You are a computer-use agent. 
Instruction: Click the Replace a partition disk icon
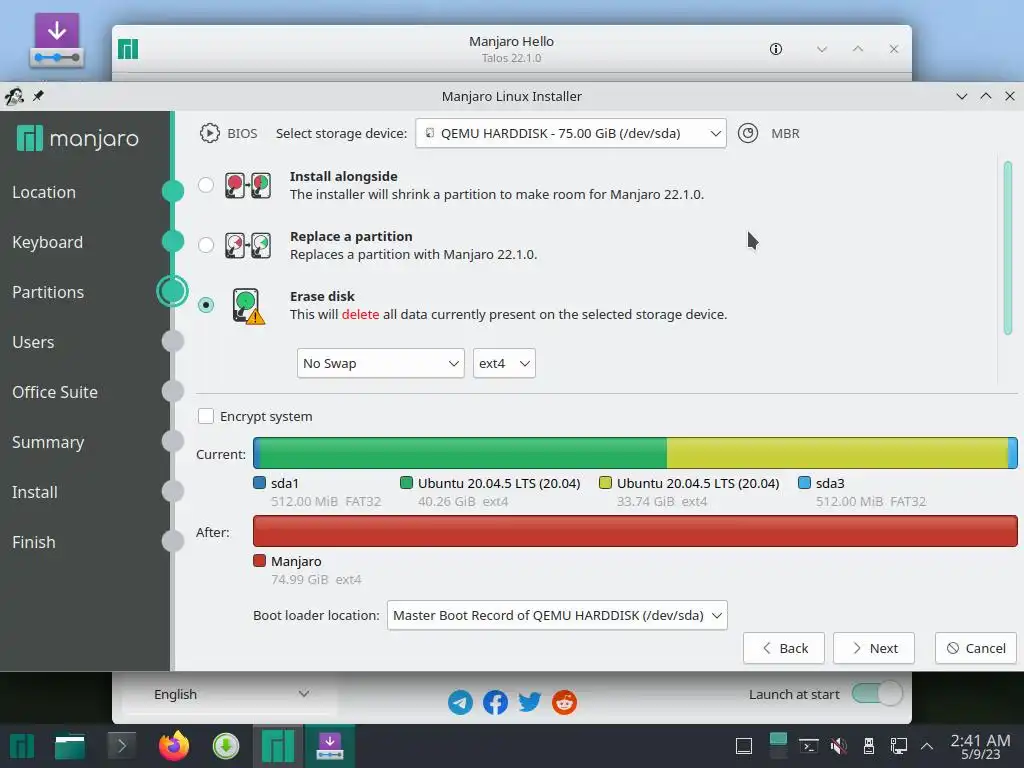248,246
